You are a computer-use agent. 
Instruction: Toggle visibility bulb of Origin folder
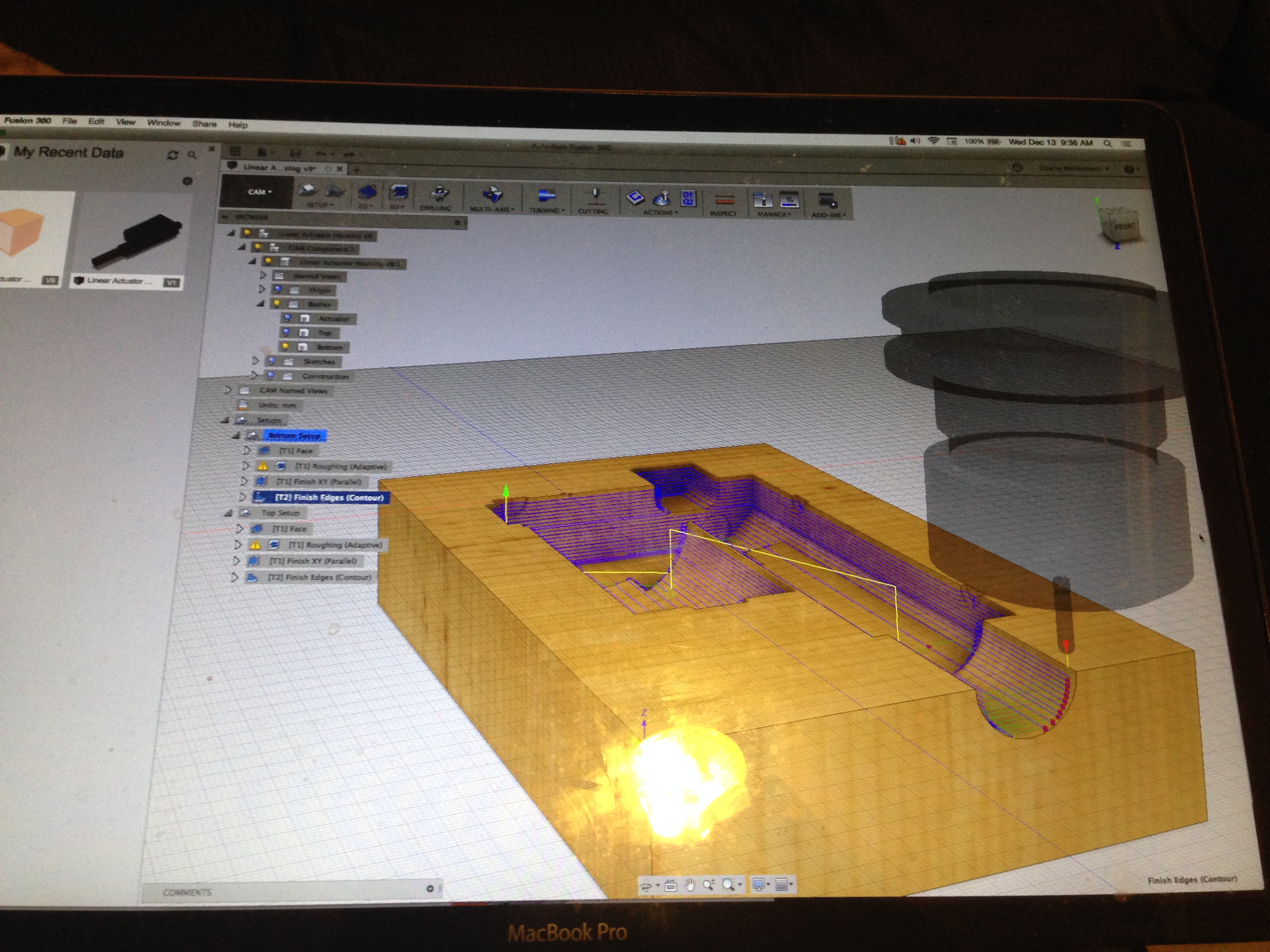click(277, 289)
